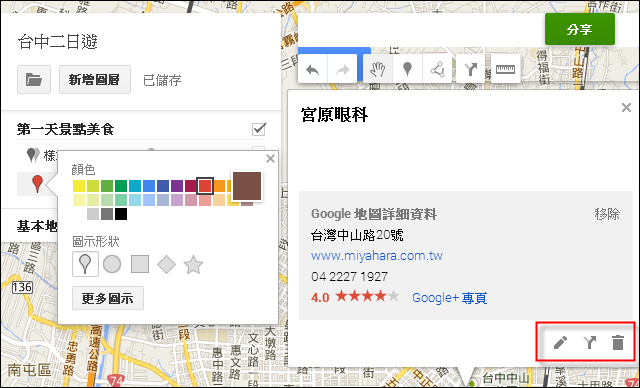Image resolution: width=640 pixels, height=388 pixels.
Task: Delete the place with the trash icon
Action: pos(618,342)
